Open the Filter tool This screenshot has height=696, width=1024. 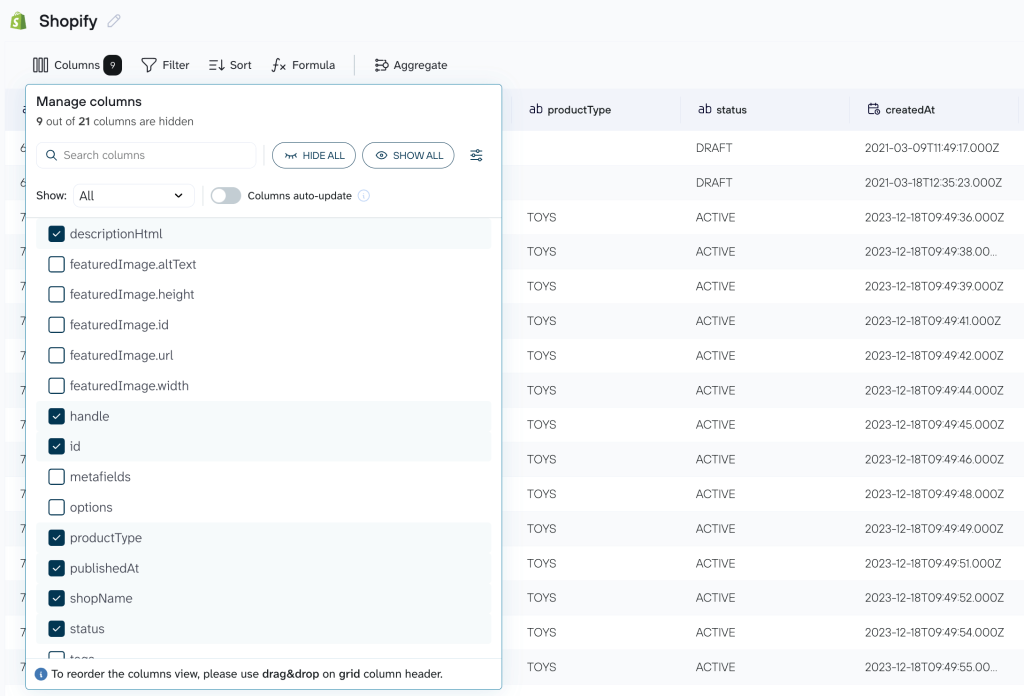[165, 65]
